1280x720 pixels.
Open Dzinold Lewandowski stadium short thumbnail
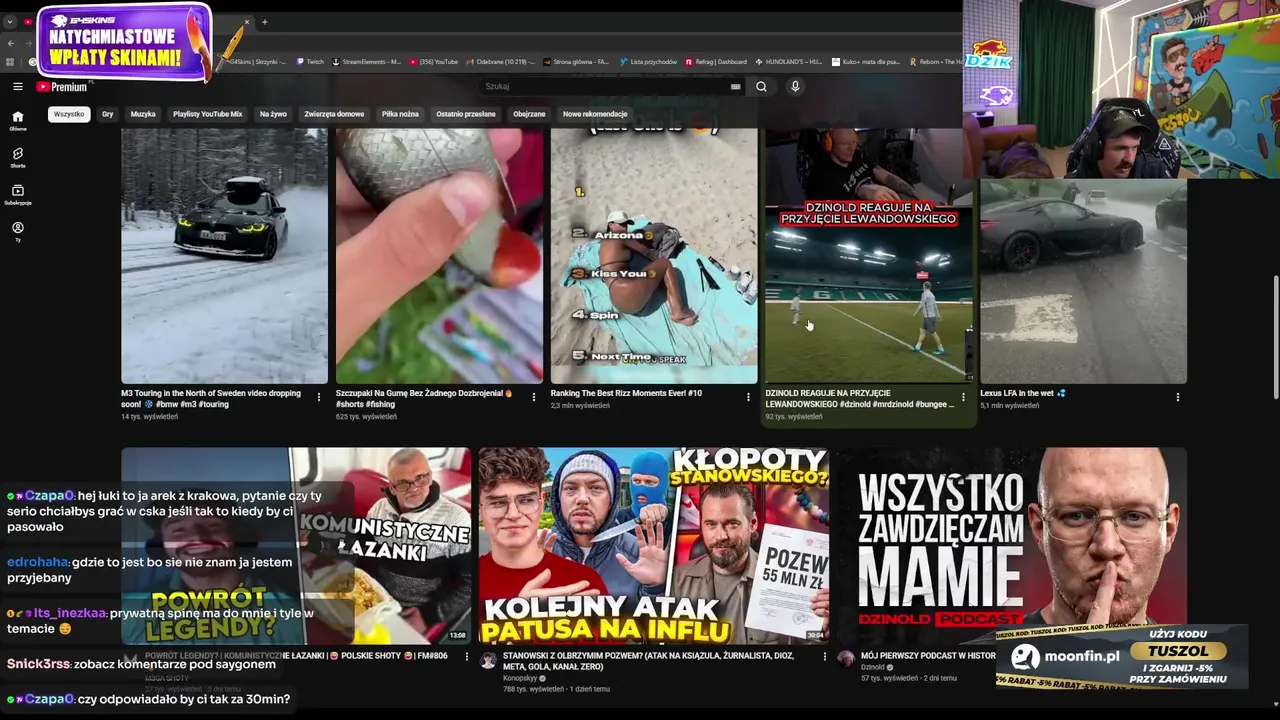pyautogui.click(x=868, y=256)
